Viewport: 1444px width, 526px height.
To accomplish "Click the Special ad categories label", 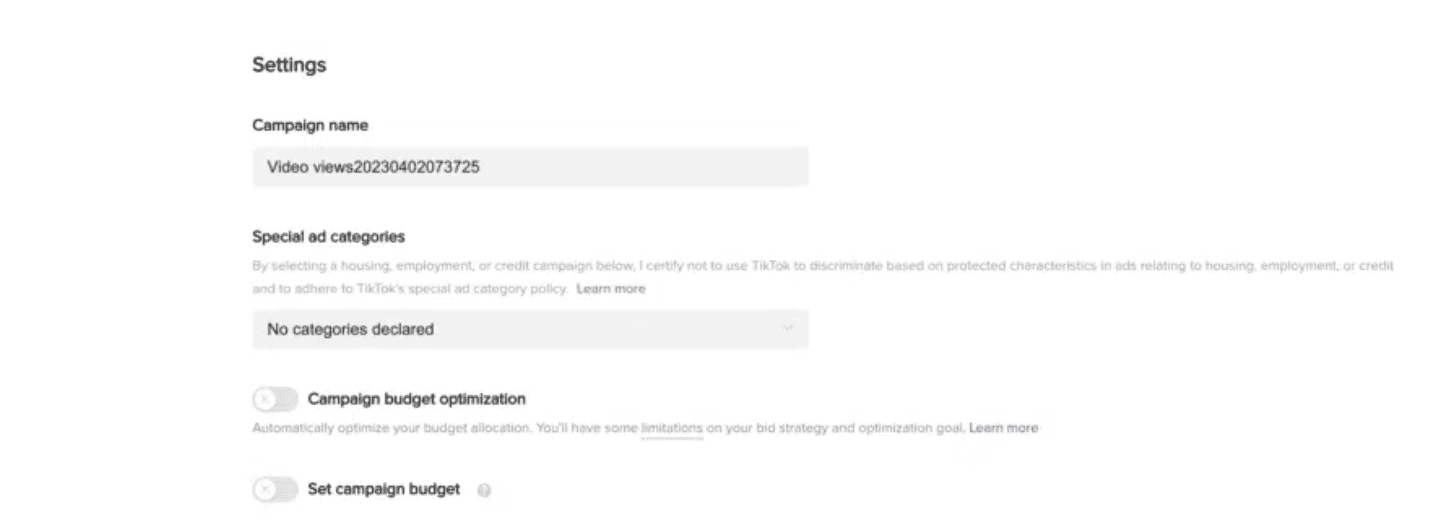I will [329, 237].
